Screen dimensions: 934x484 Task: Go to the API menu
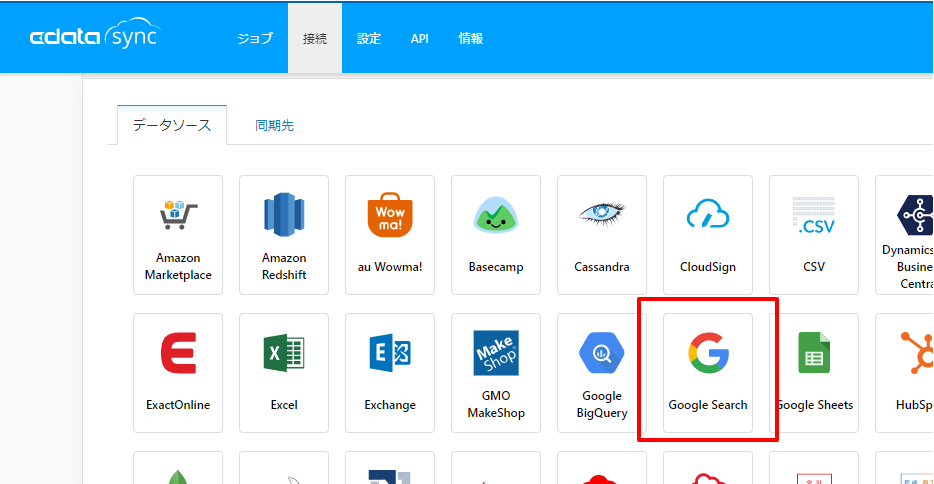point(420,39)
